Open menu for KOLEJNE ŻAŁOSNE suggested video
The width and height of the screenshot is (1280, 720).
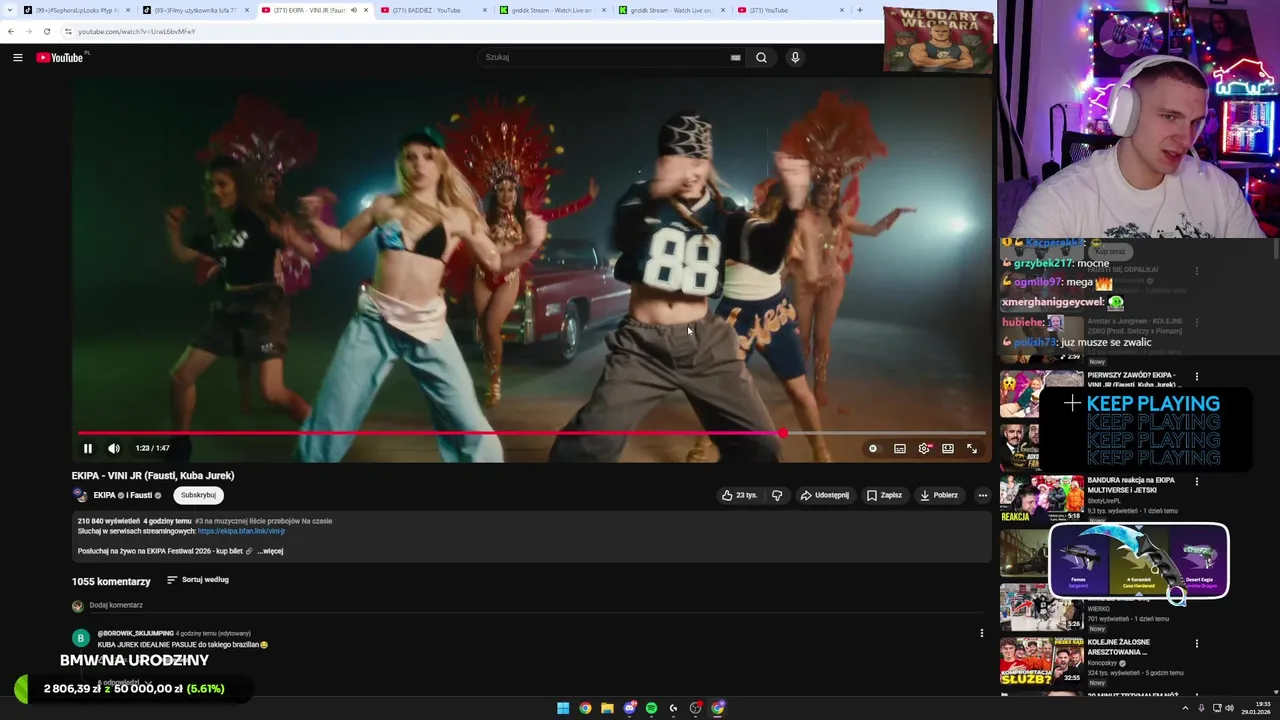[x=1197, y=644]
